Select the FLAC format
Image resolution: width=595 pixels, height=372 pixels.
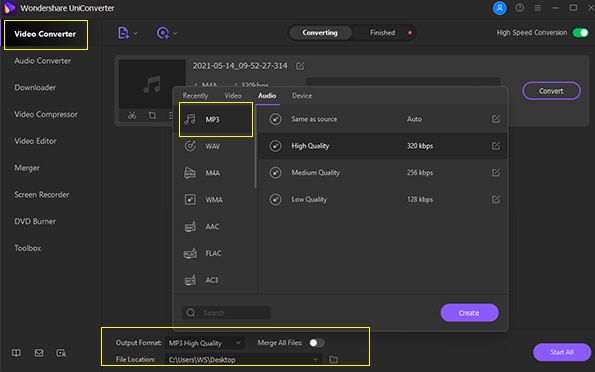[216, 253]
